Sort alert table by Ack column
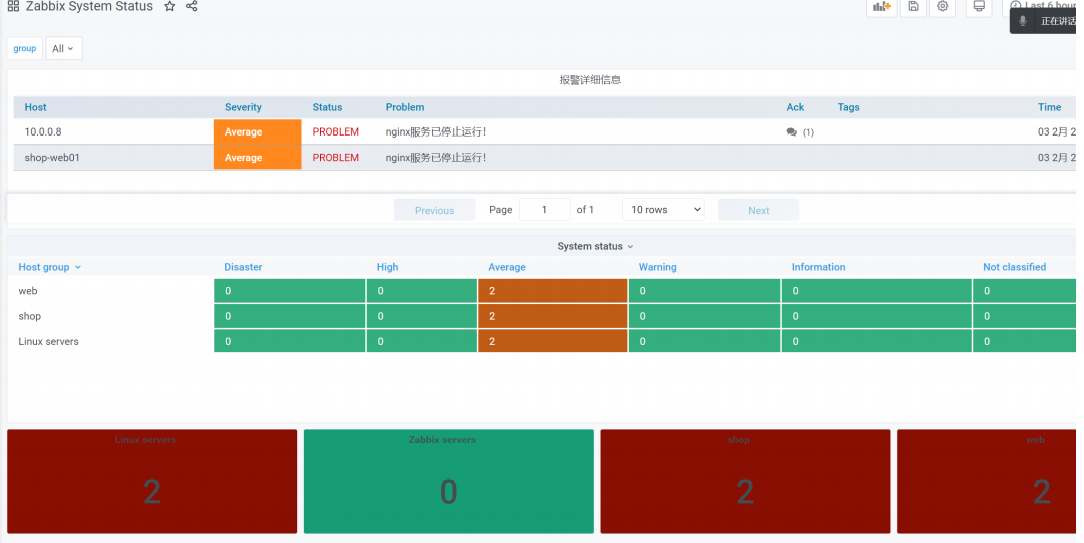Image resolution: width=1084 pixels, height=543 pixels. 795,107
